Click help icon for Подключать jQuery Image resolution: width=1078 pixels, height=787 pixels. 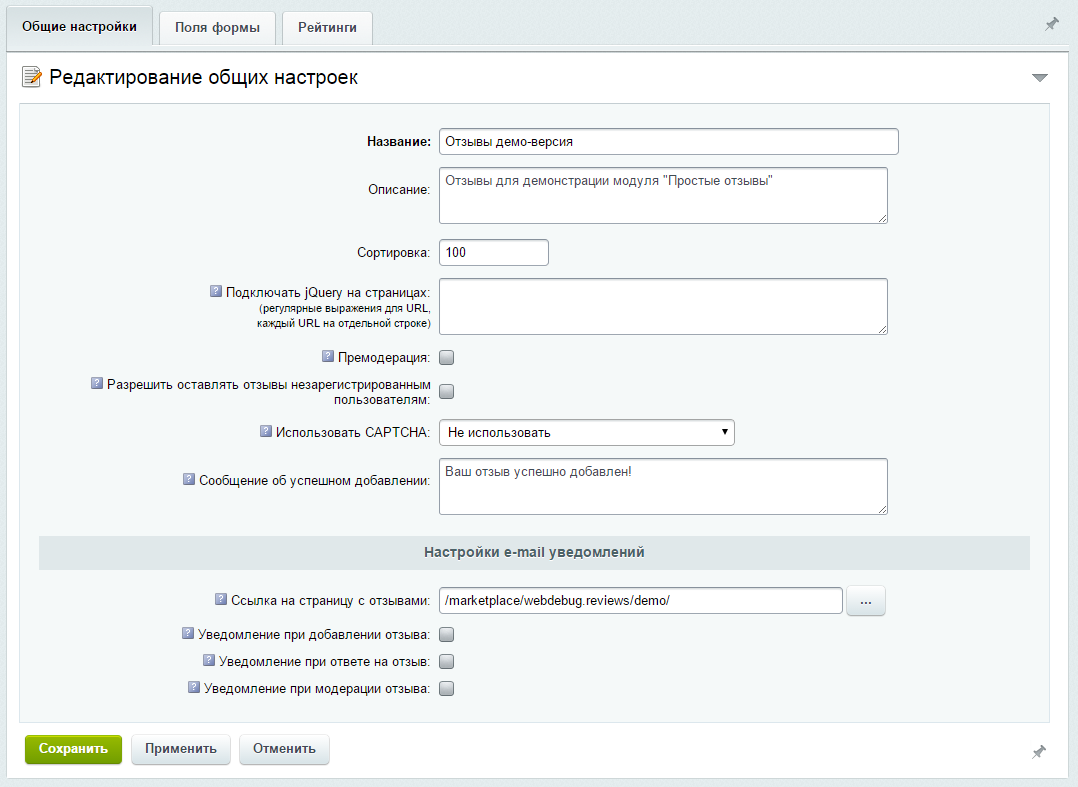(215, 291)
